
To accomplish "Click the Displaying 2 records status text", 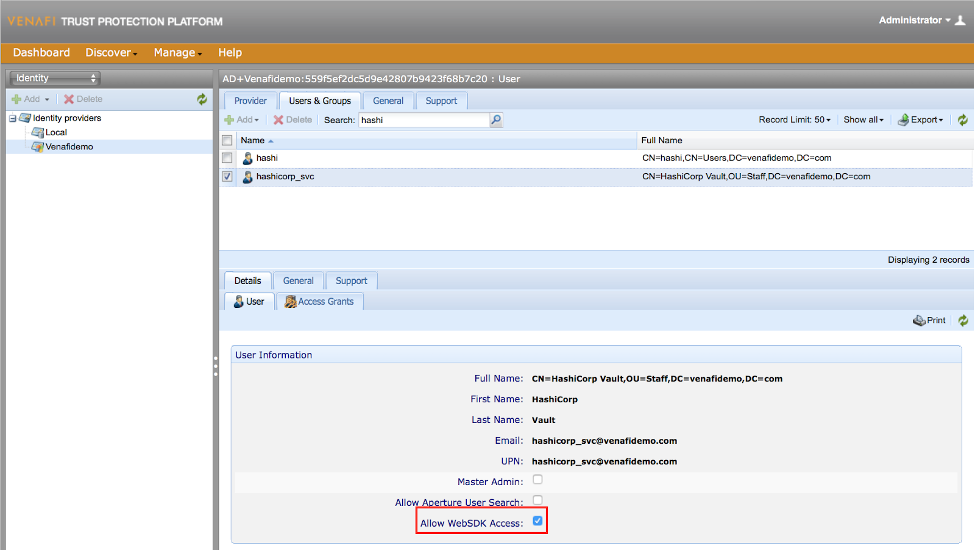I will click(928, 260).
